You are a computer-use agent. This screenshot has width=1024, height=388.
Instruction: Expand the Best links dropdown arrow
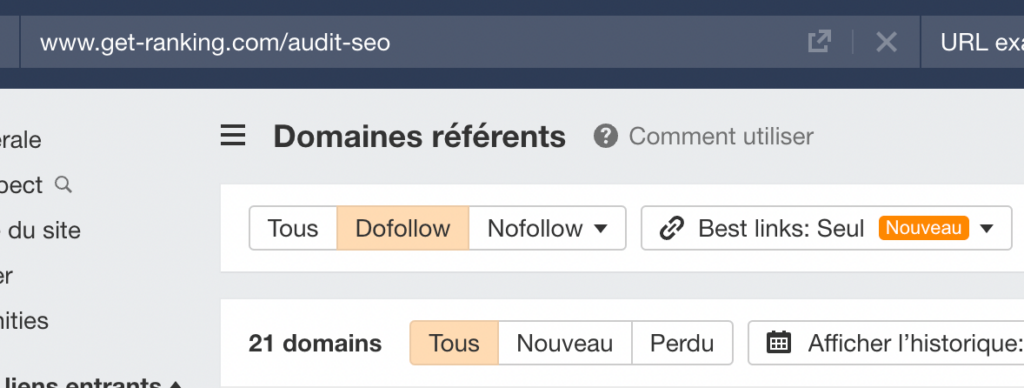[987, 228]
